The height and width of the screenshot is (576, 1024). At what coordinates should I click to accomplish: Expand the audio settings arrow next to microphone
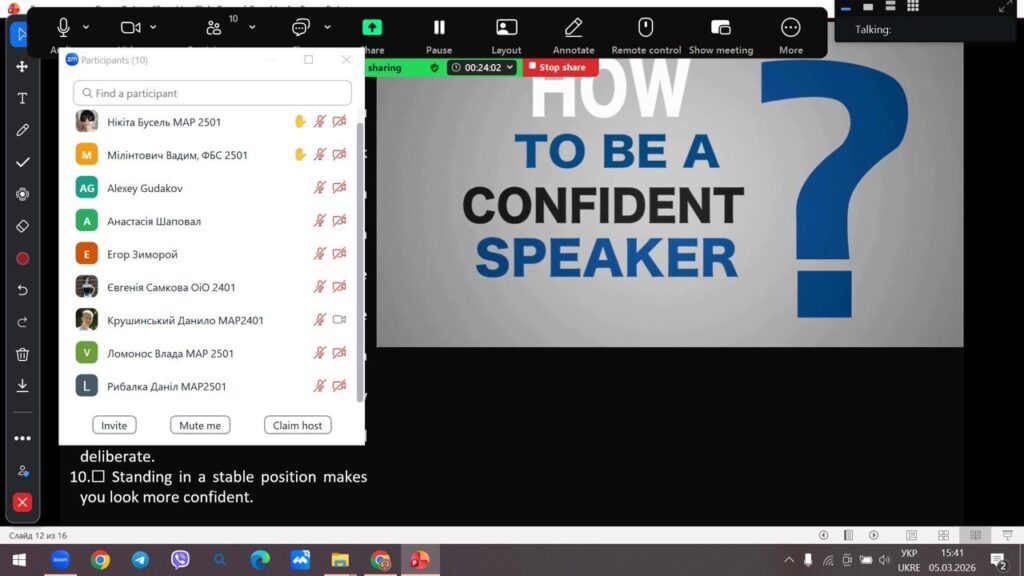(x=86, y=28)
